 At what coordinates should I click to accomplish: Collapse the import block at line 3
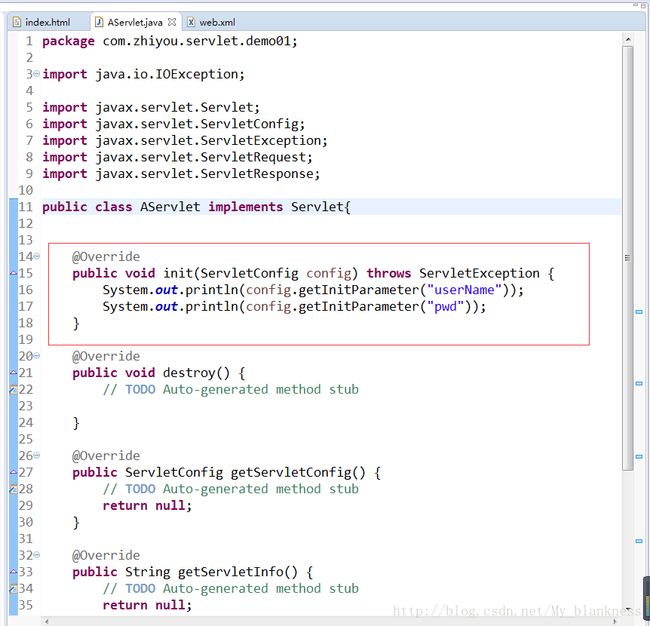pos(36,74)
